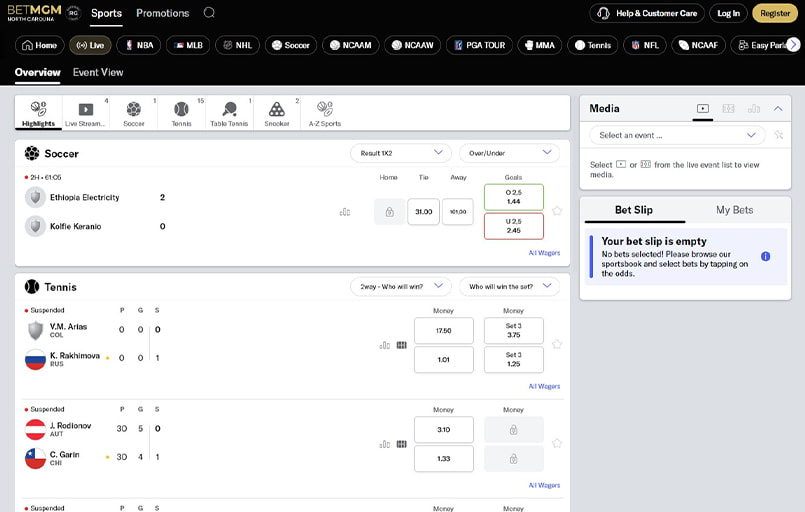Image resolution: width=805 pixels, height=512 pixels.
Task: Open PGA TOUR section
Action: point(479,45)
